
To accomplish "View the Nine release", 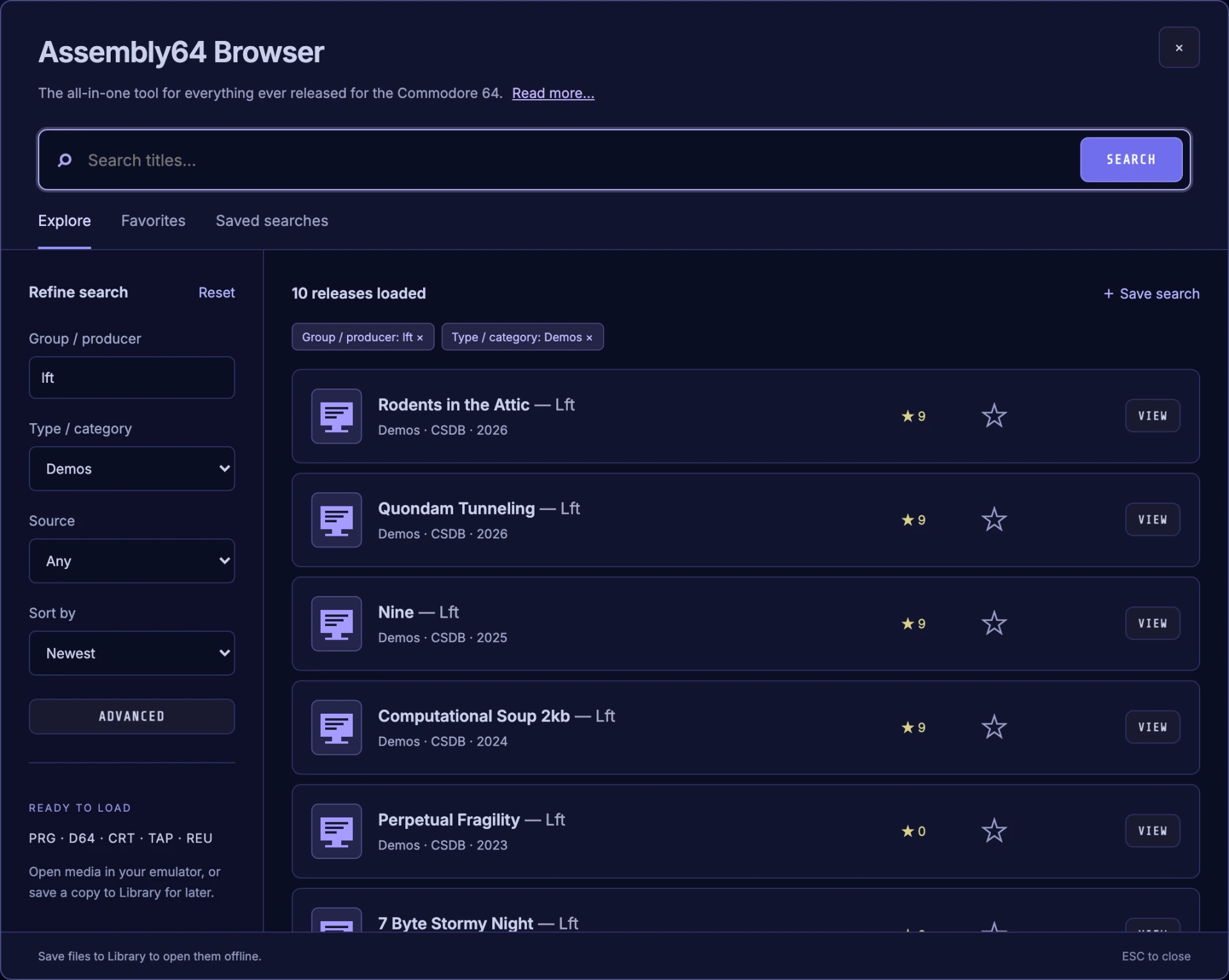I will [x=1152, y=623].
